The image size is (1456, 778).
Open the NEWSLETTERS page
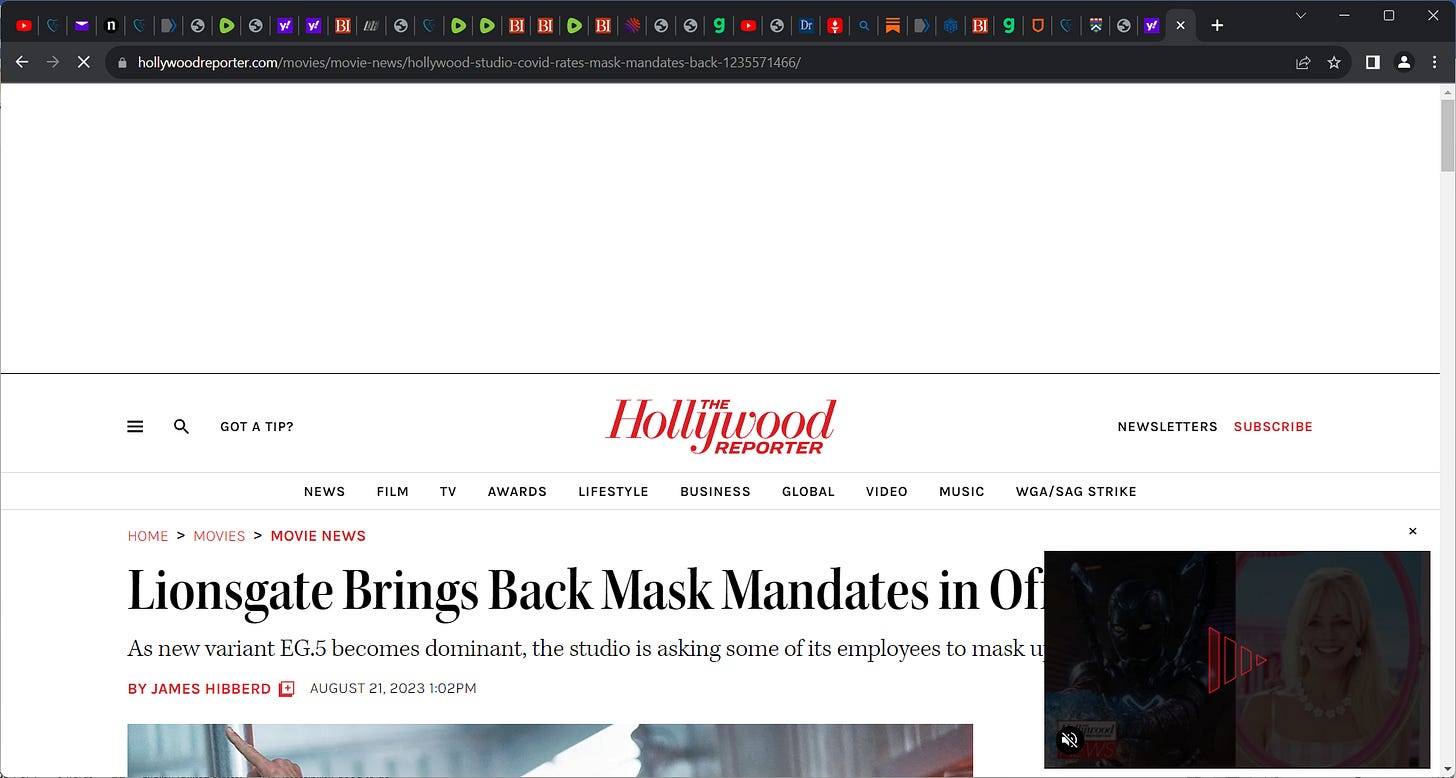pos(1167,426)
